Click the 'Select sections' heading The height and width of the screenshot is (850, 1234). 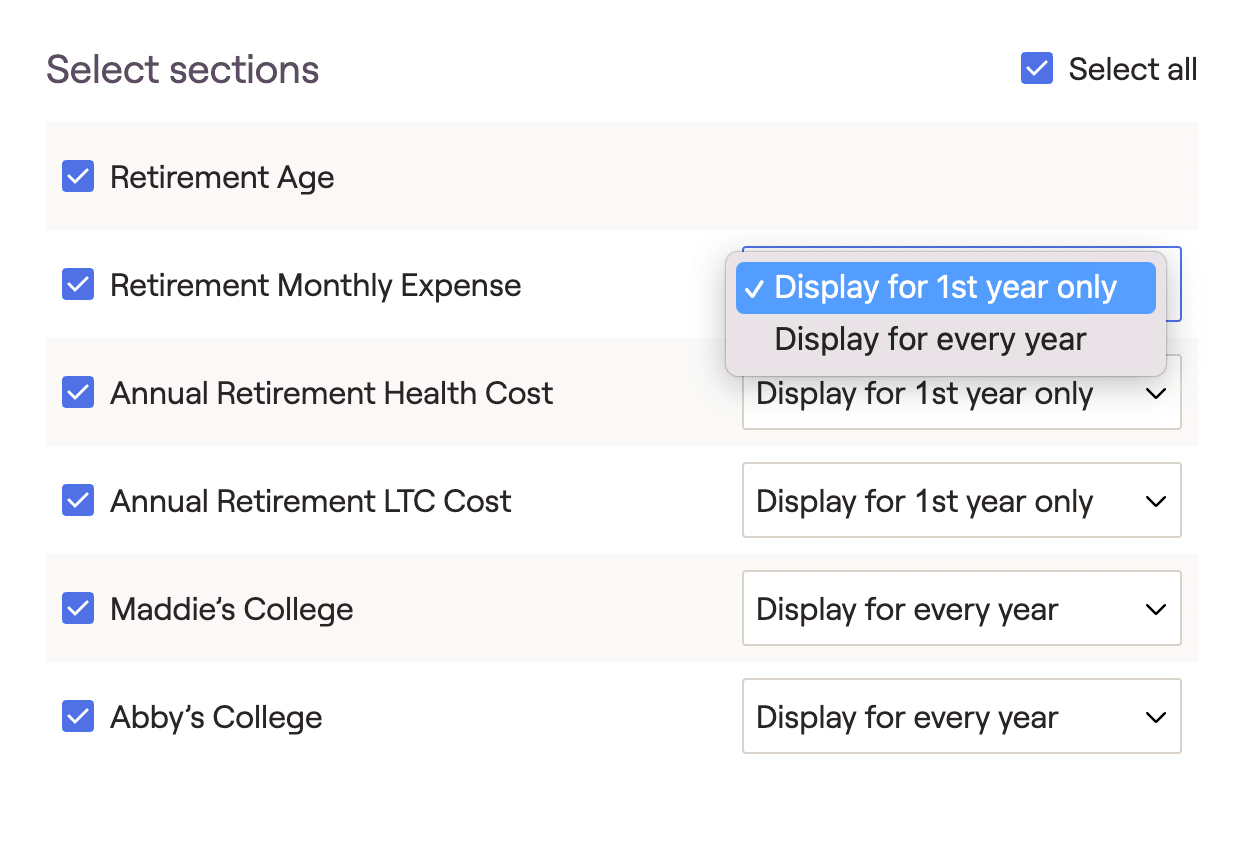[183, 70]
